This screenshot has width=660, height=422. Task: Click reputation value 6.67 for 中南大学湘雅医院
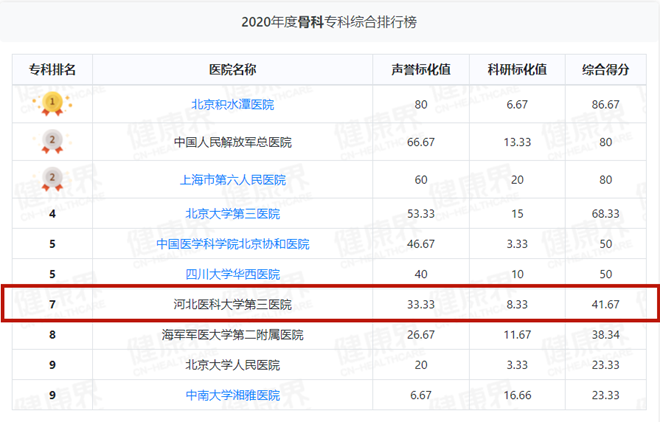(420, 395)
